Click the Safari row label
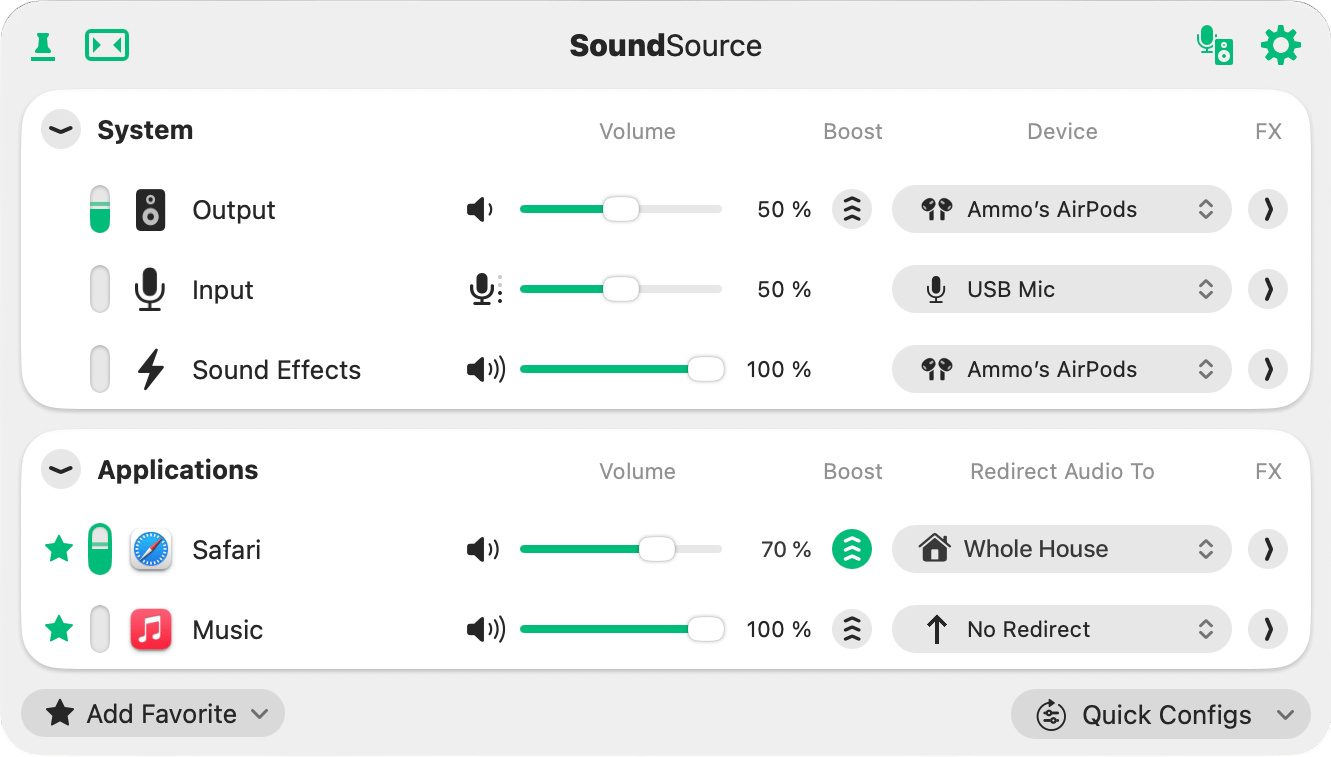The height and width of the screenshot is (757, 1331). (x=227, y=550)
